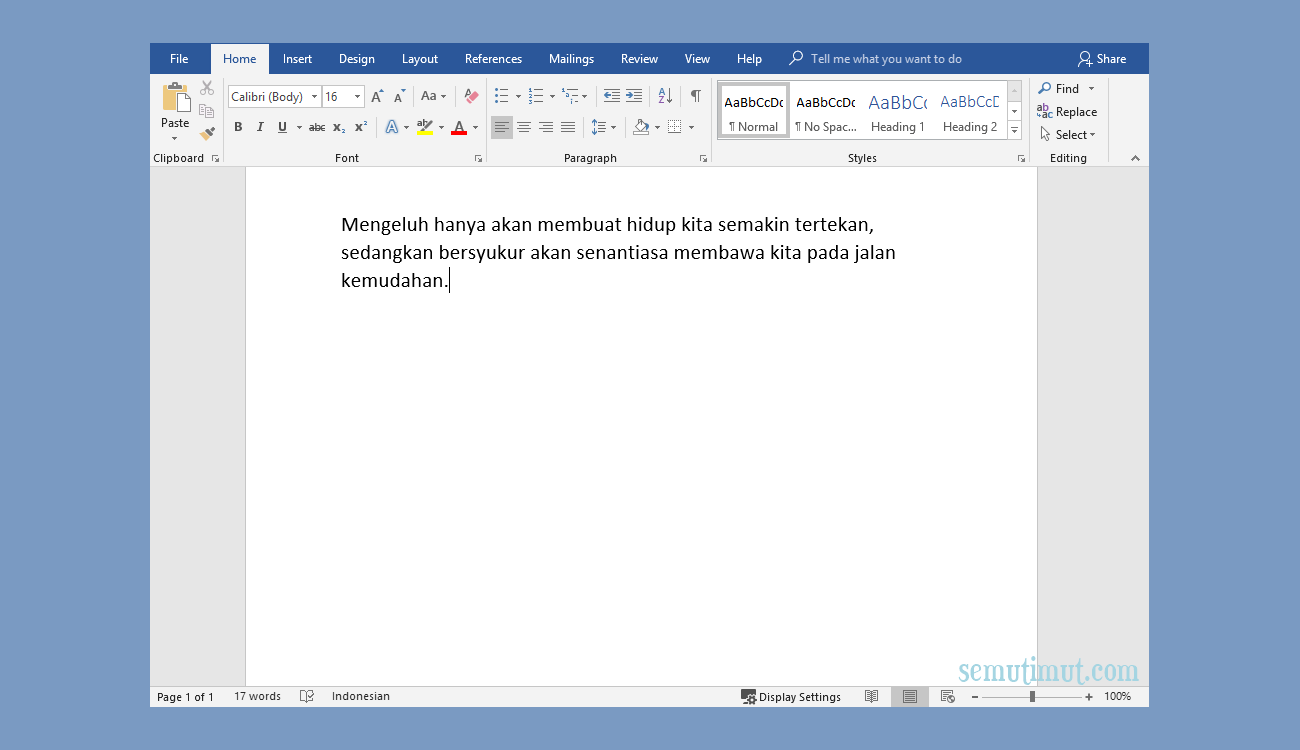Open the Change Case Aa menu
The width and height of the screenshot is (1300, 750).
tap(433, 97)
